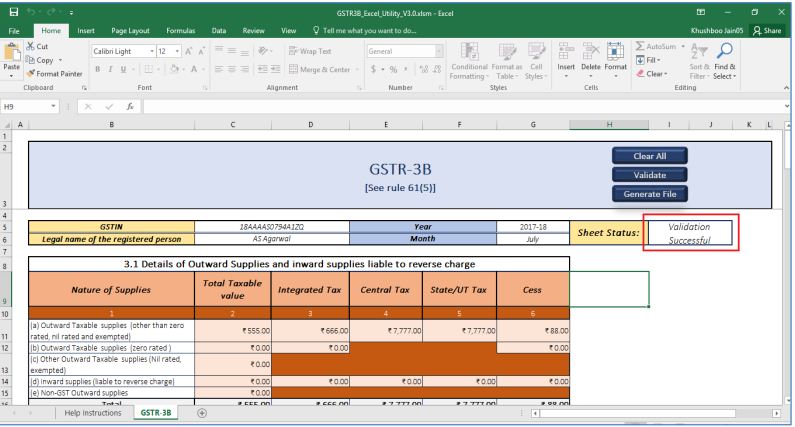795x427 pixels.
Task: Click the insert function fx icon
Action: coord(130,106)
